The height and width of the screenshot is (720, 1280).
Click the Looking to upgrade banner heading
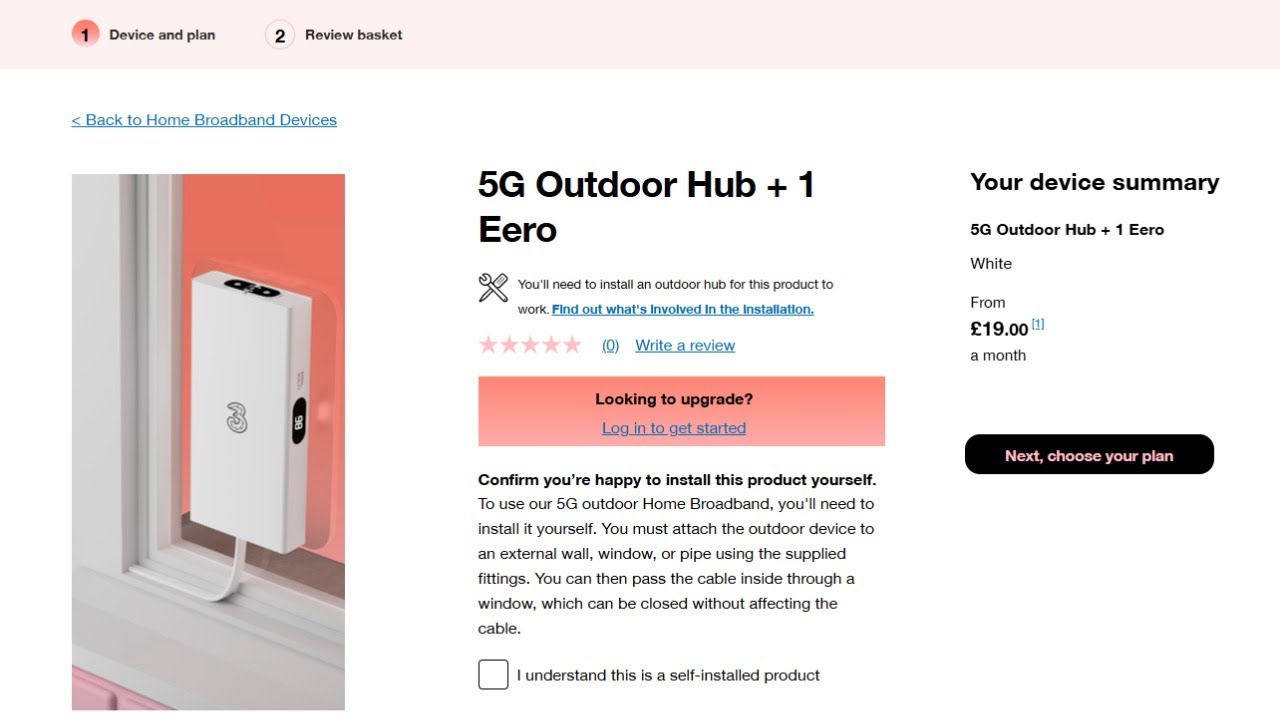(x=674, y=399)
